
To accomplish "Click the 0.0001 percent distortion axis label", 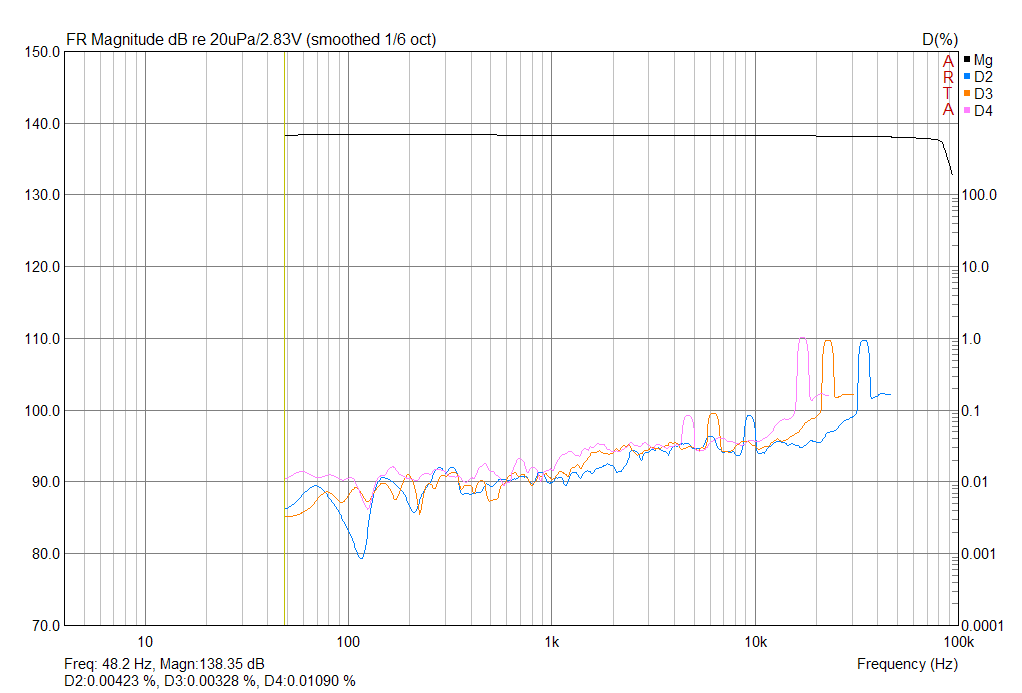I will point(984,626).
